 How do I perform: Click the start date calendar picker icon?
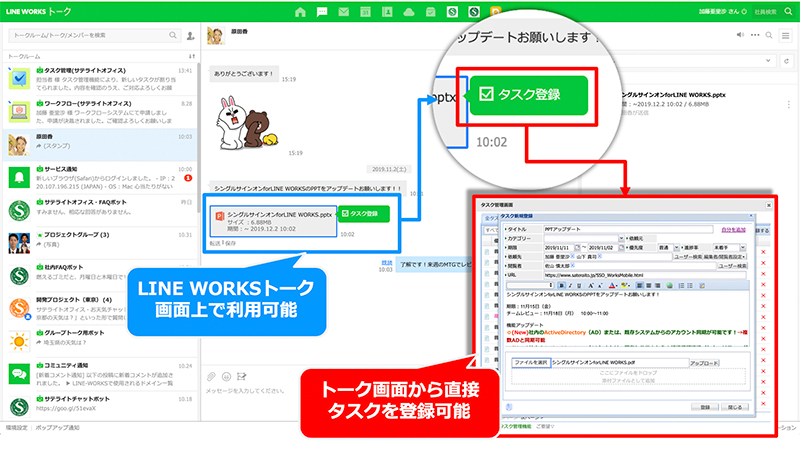click(x=578, y=247)
